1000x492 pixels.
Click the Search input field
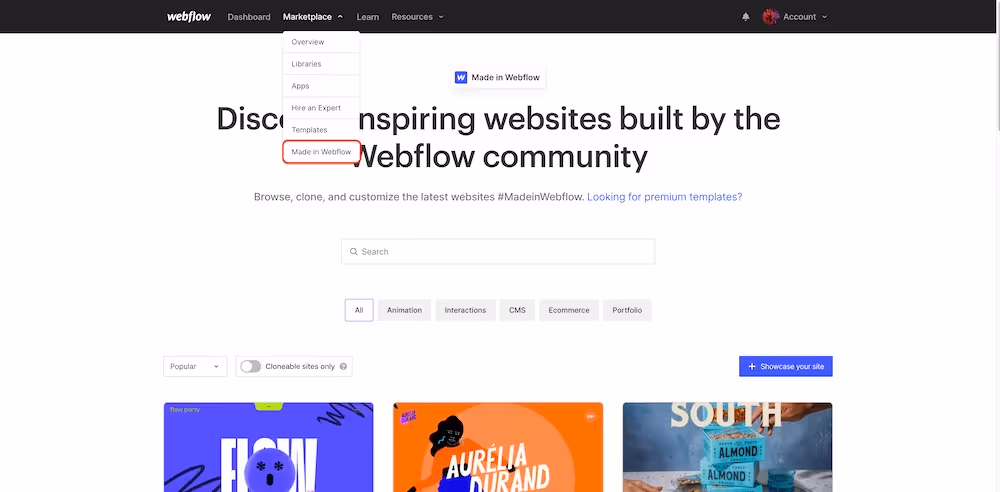[x=498, y=251]
